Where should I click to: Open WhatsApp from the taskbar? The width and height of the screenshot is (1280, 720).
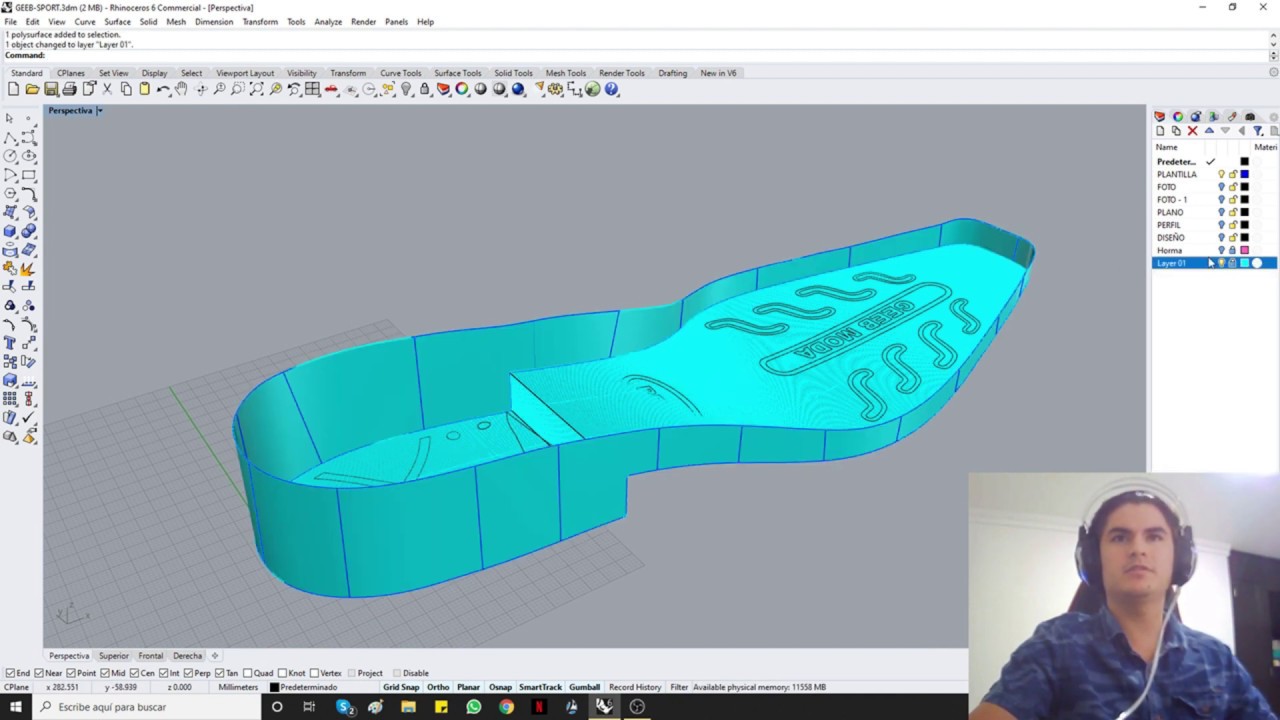473,707
